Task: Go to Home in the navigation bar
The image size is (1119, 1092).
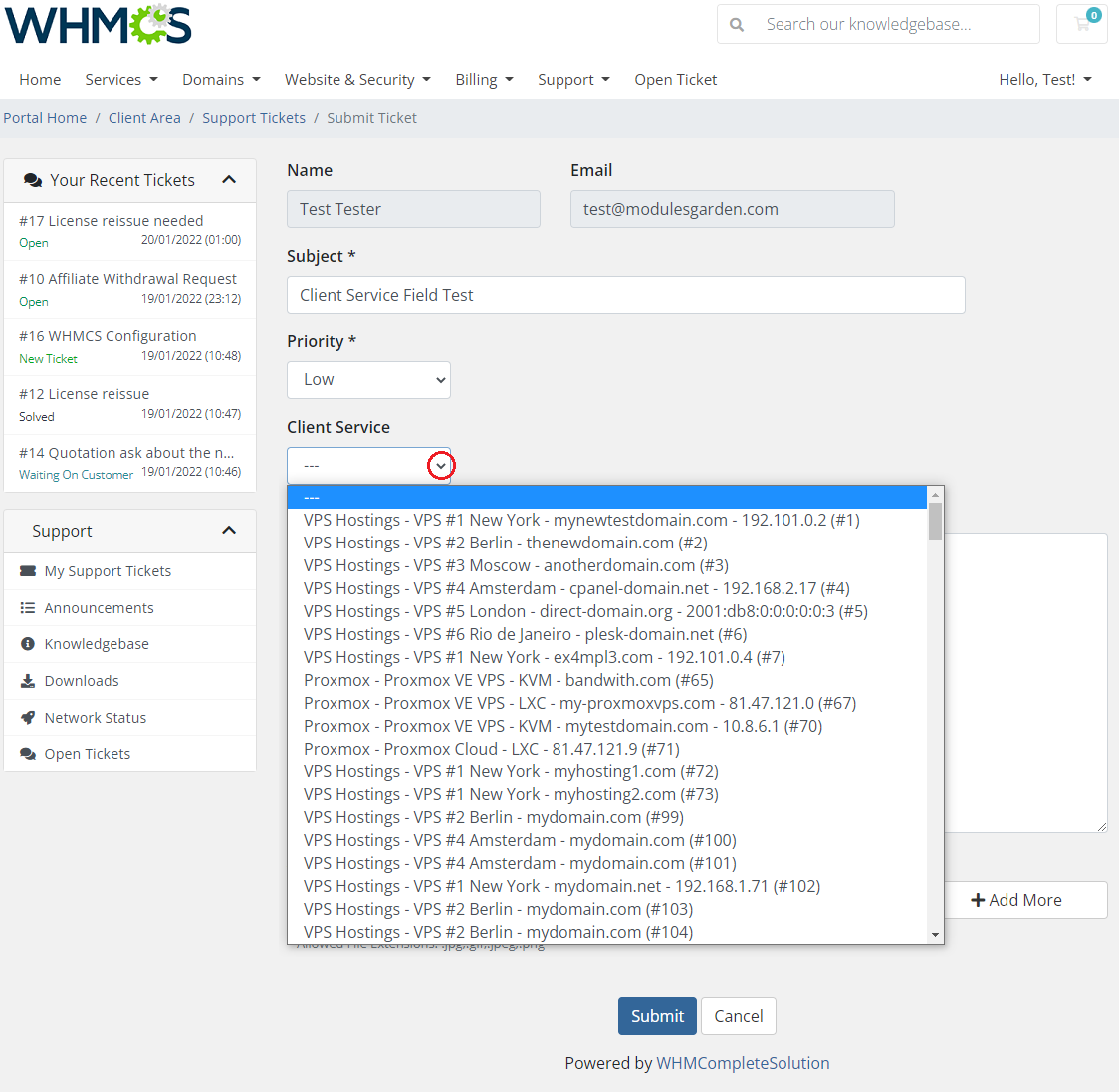Action: click(x=40, y=80)
